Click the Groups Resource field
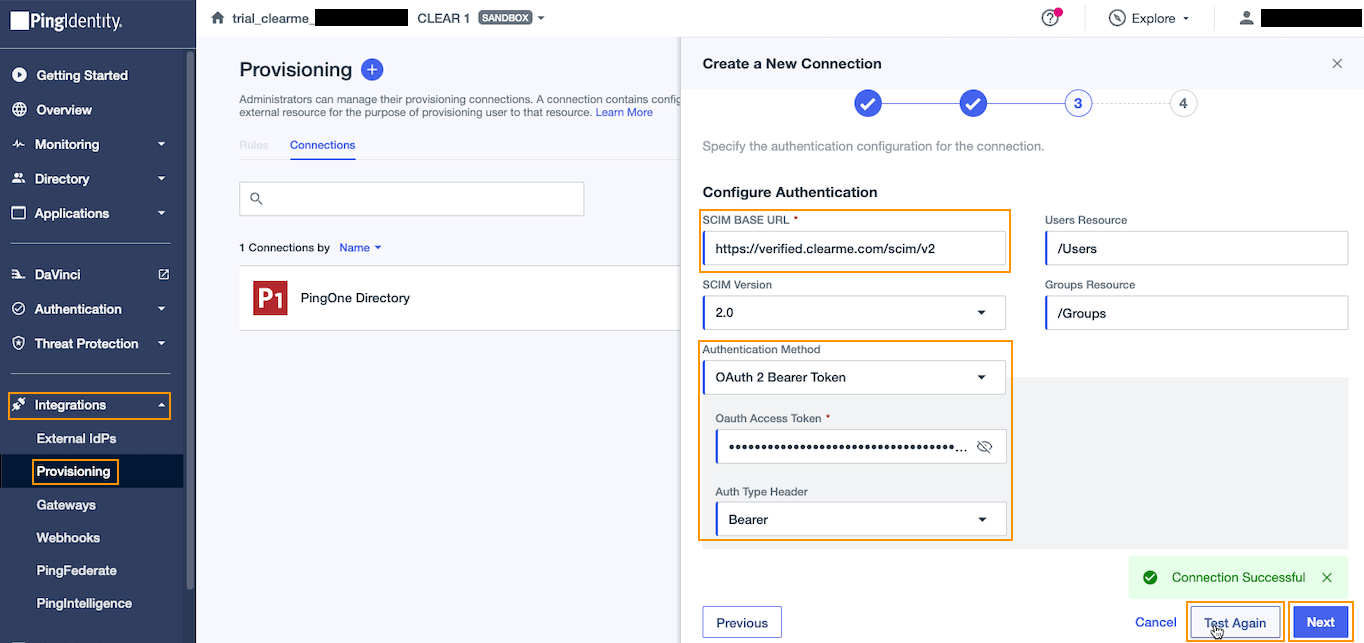 (x=1196, y=312)
